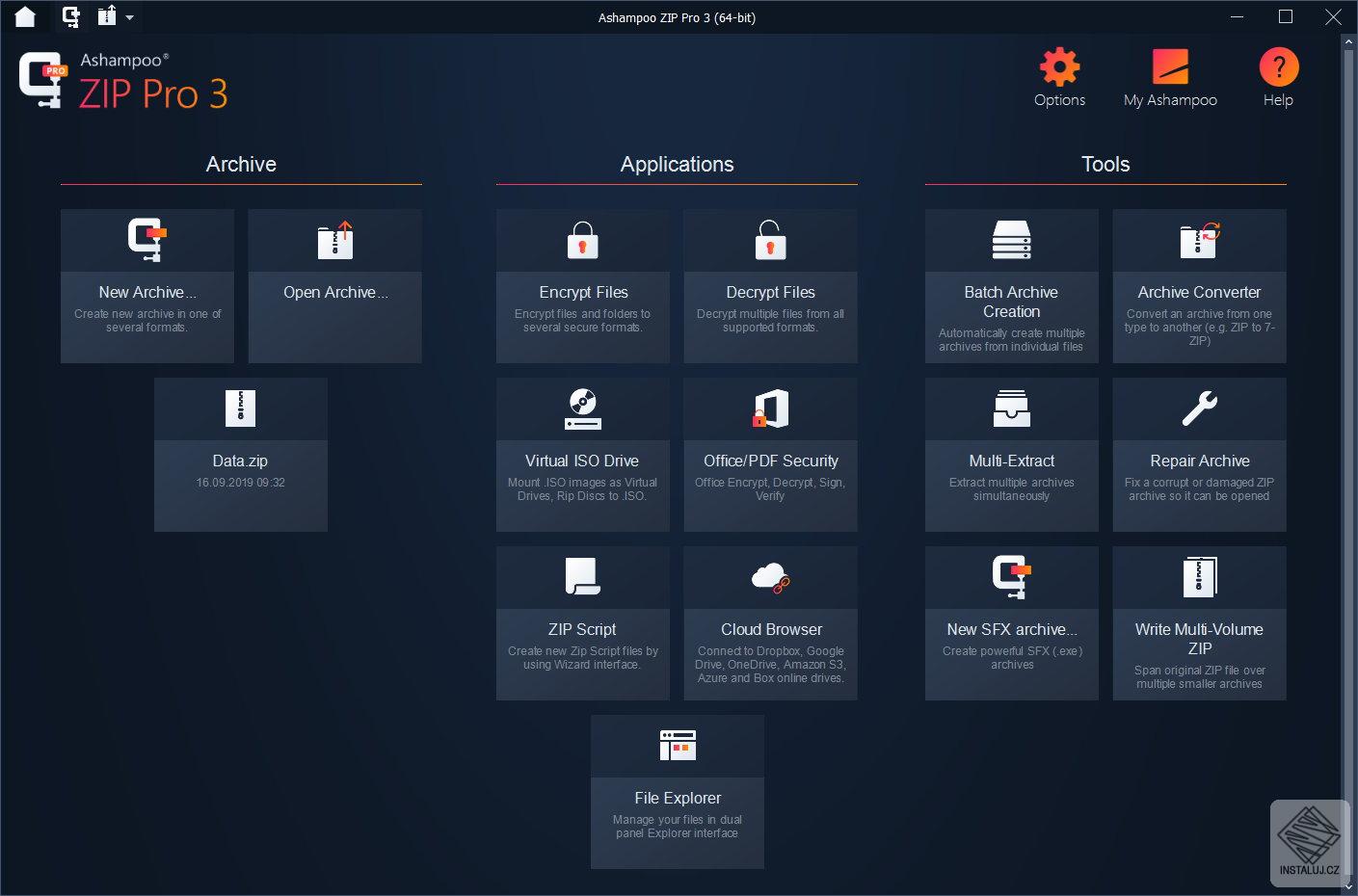This screenshot has height=896, width=1358.
Task: Click the Batch Archive Creation stack icon
Action: tap(1011, 240)
